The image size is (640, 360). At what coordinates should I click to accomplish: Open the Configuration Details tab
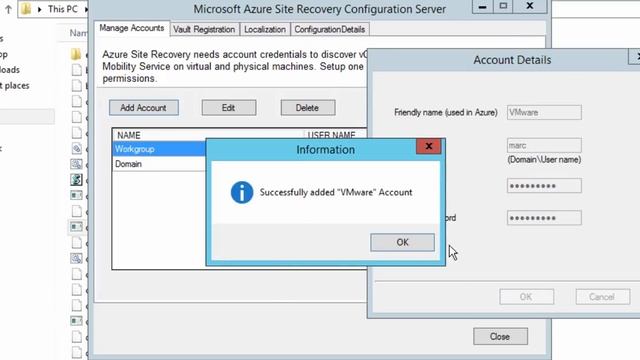pyautogui.click(x=329, y=29)
